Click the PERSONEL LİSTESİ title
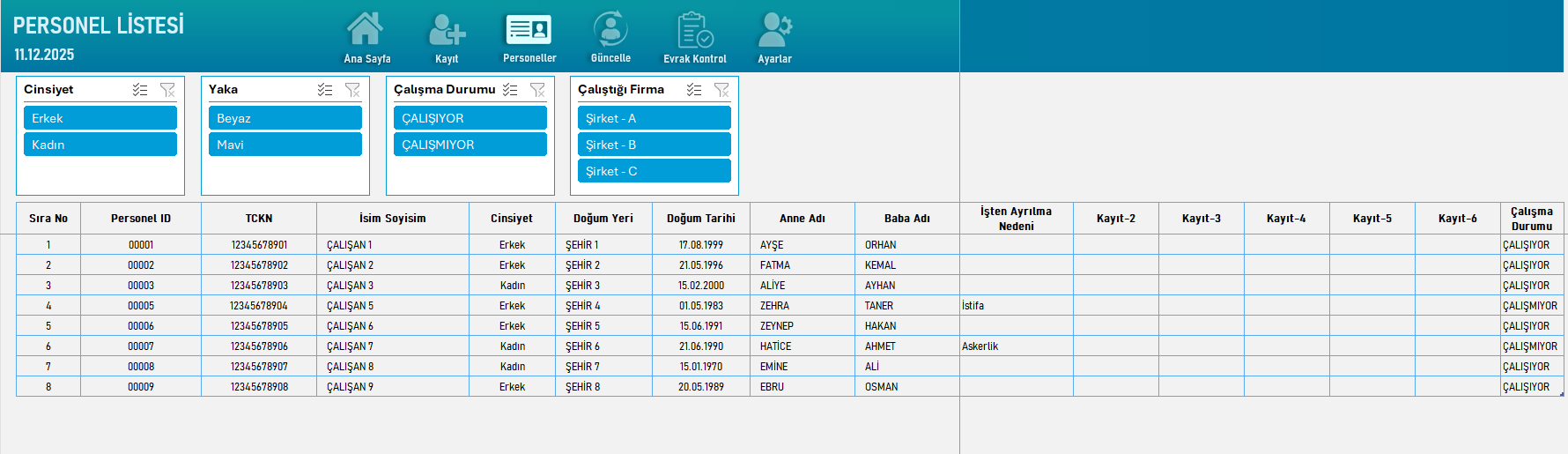Image resolution: width=1568 pixels, height=454 pixels. 99,26
